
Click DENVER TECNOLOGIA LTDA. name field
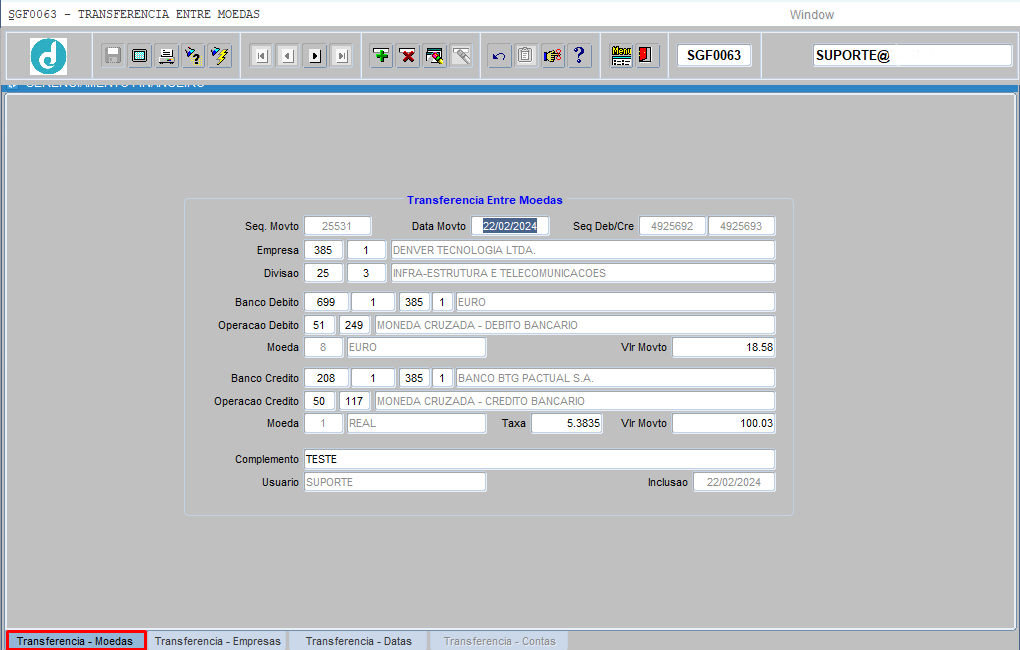pos(583,250)
